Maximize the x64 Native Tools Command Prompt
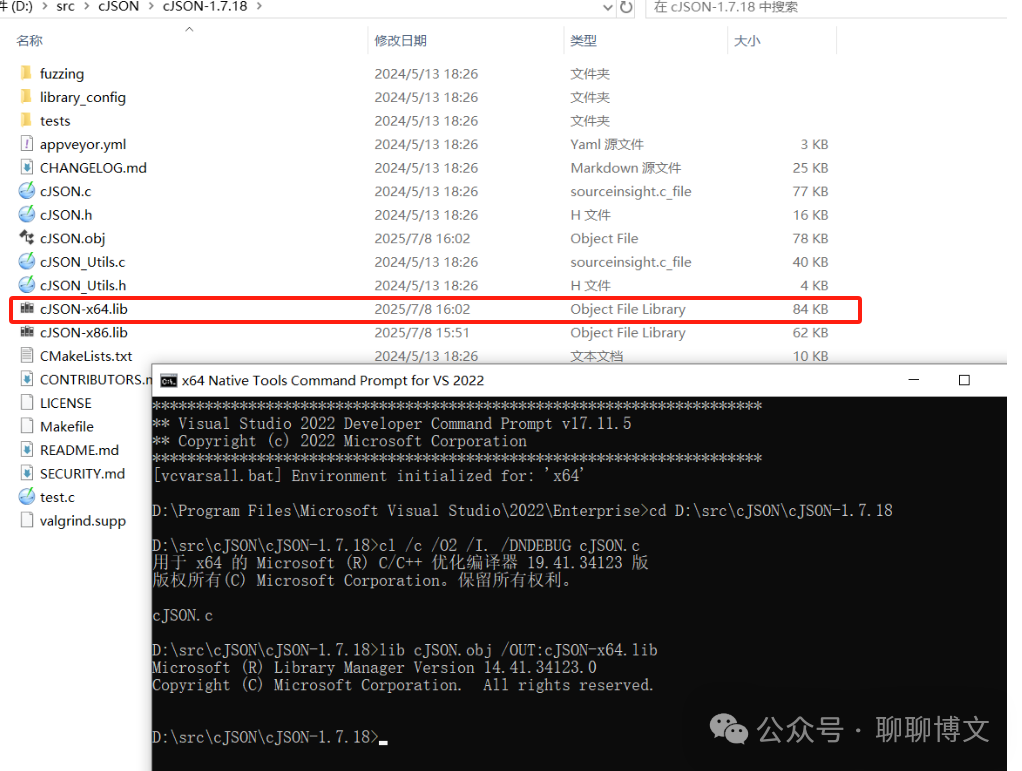The image size is (1022, 771). [x=964, y=379]
